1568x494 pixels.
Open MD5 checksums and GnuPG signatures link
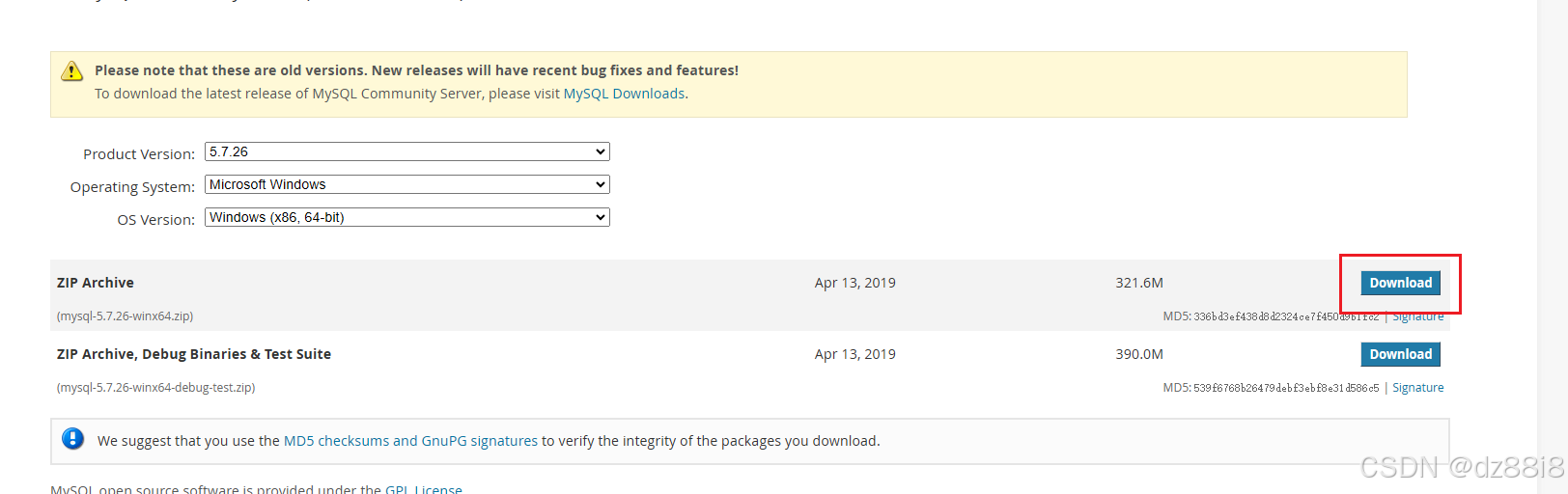[x=410, y=441]
